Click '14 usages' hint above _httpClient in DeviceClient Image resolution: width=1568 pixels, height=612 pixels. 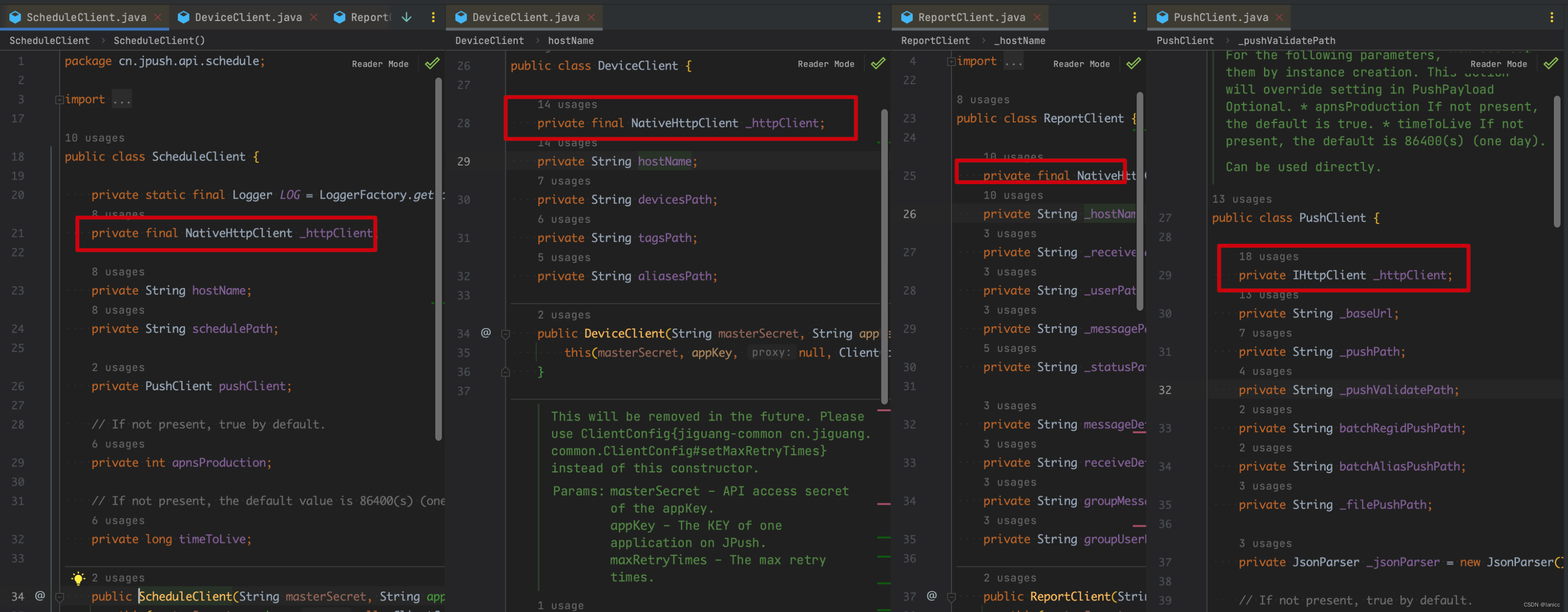[567, 105]
